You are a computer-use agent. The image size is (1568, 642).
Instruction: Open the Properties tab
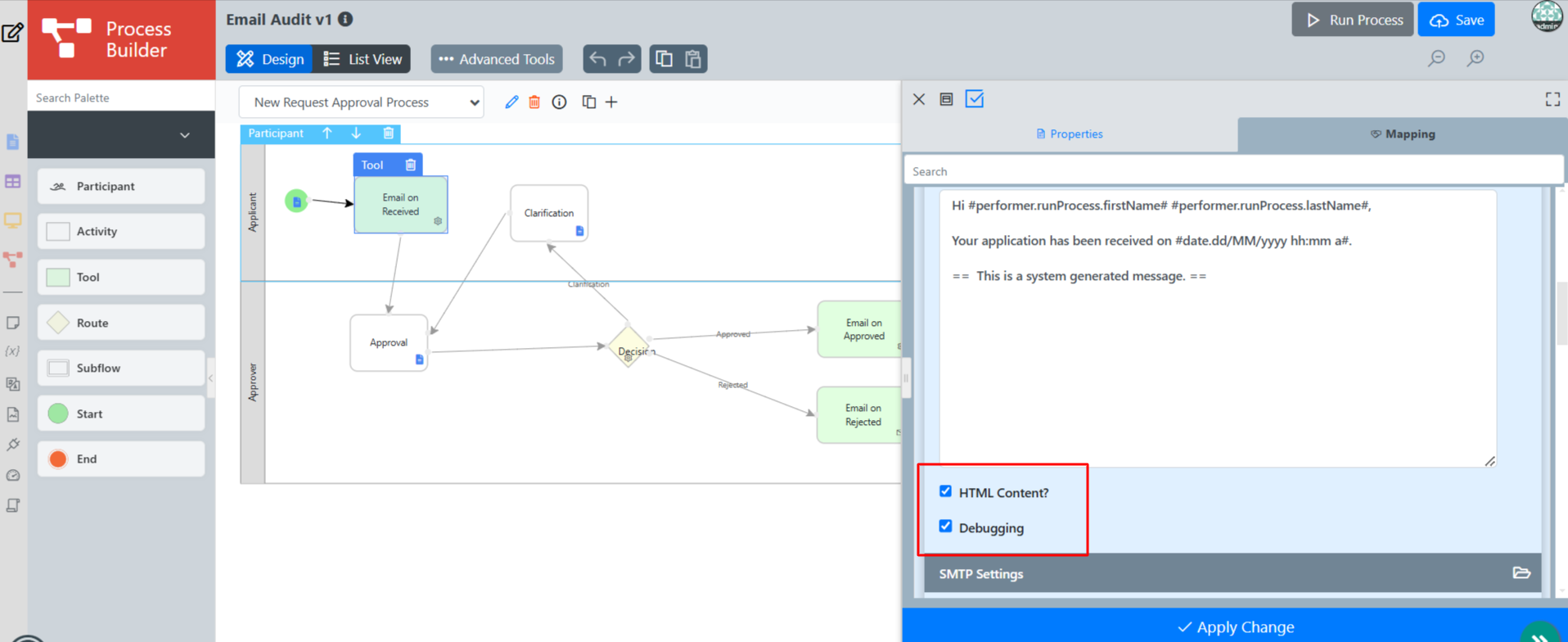pos(1070,134)
